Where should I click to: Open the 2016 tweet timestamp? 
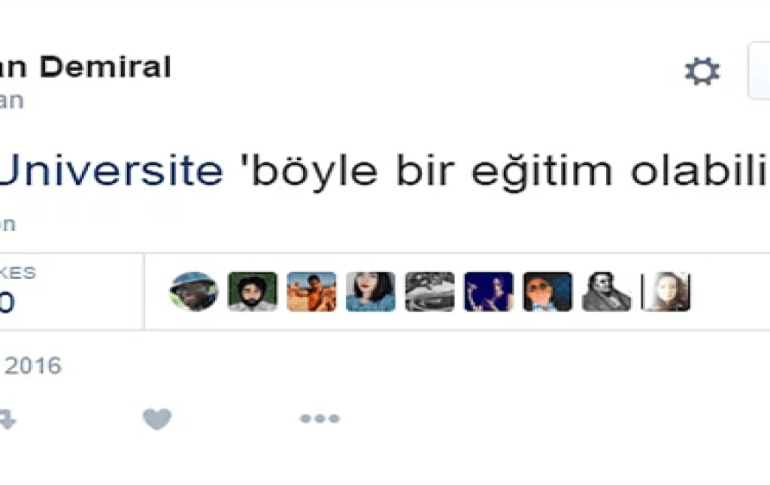(x=31, y=366)
